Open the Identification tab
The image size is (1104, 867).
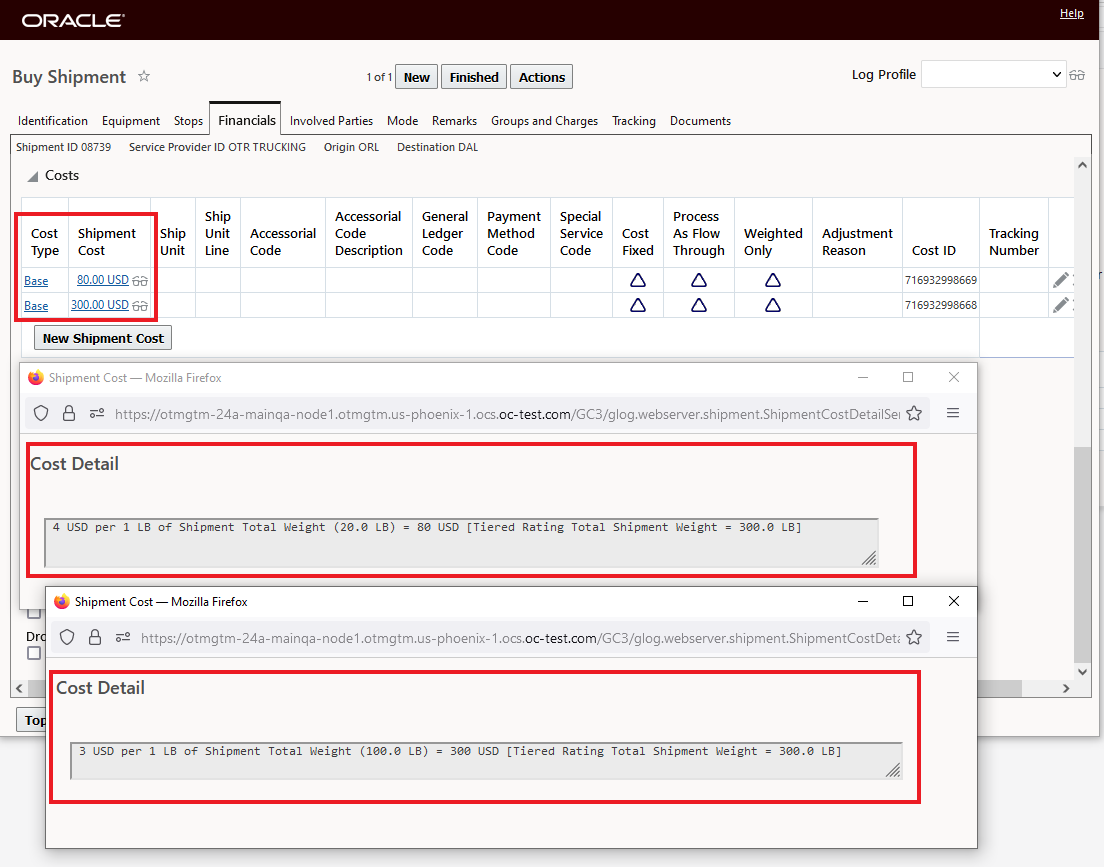click(x=53, y=121)
